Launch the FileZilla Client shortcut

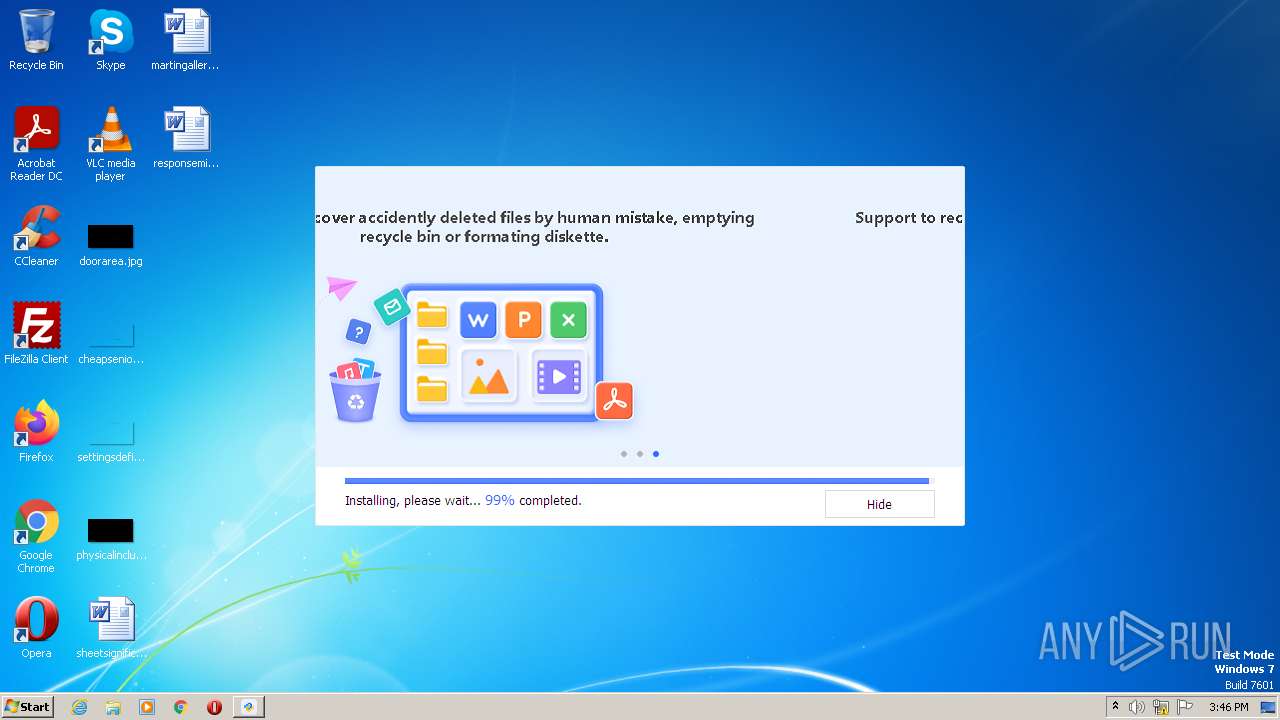pyautogui.click(x=36, y=333)
